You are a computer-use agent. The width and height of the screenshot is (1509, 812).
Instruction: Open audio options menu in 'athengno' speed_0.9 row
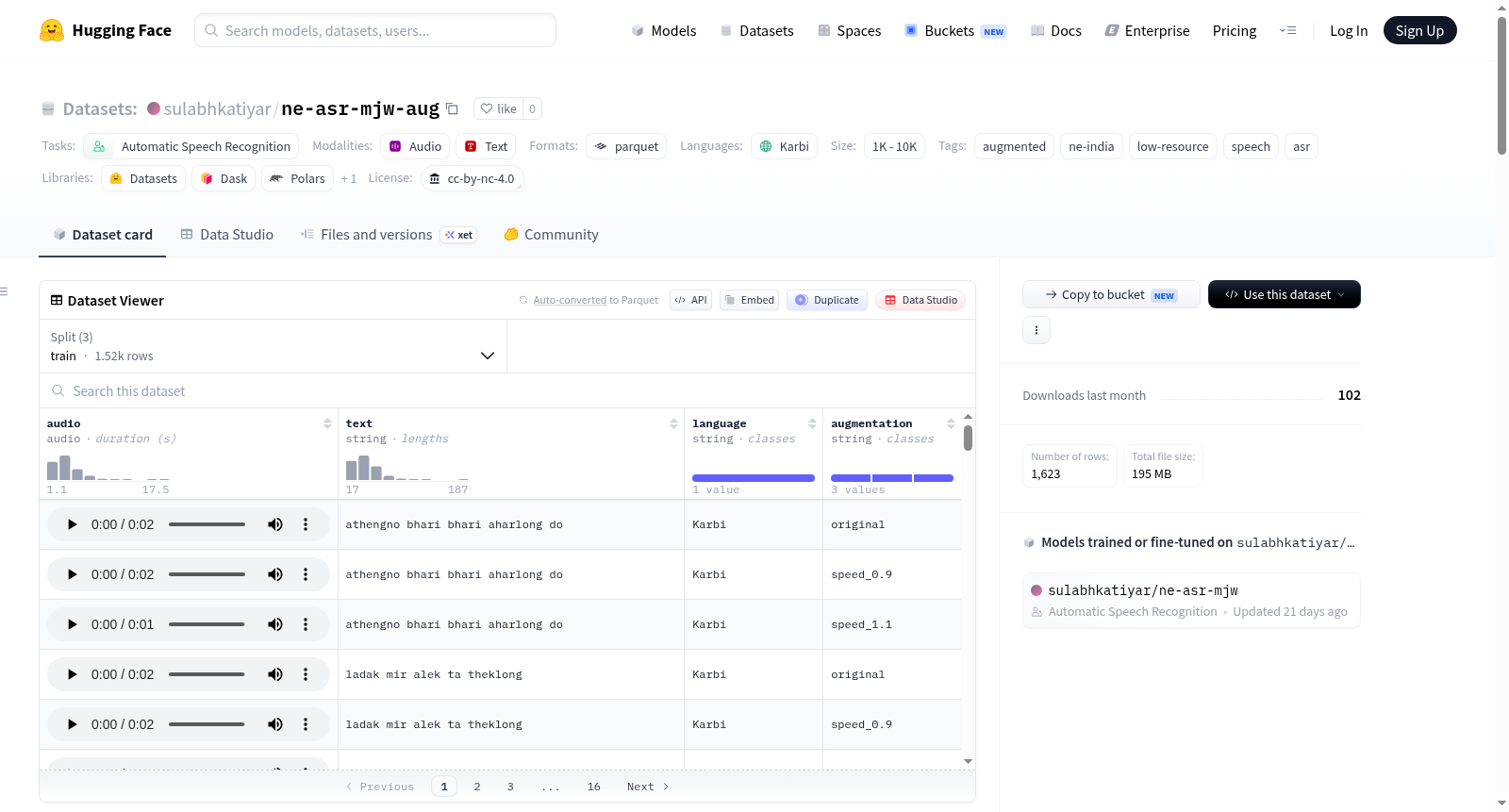point(306,574)
